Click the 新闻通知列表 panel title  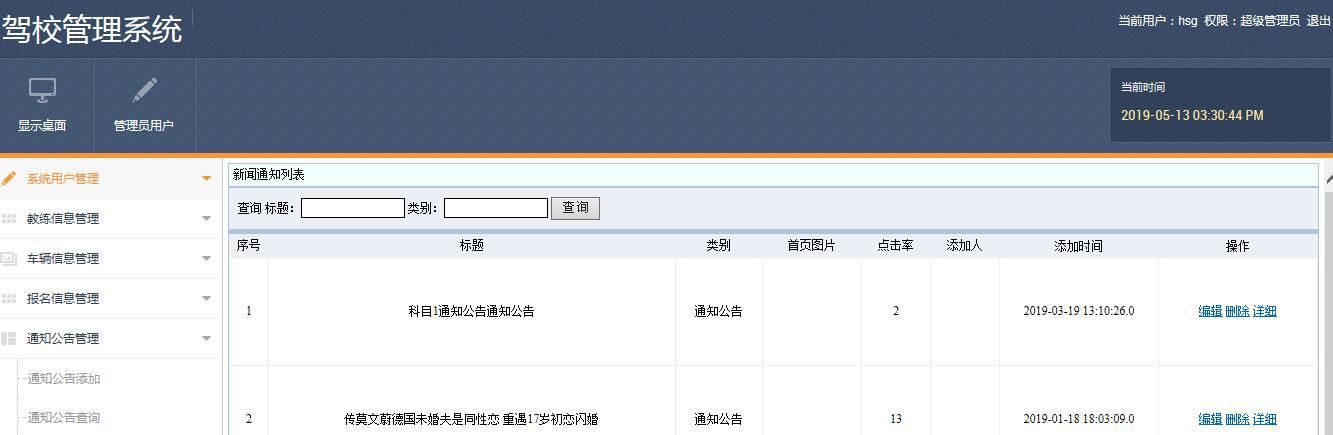click(x=268, y=174)
